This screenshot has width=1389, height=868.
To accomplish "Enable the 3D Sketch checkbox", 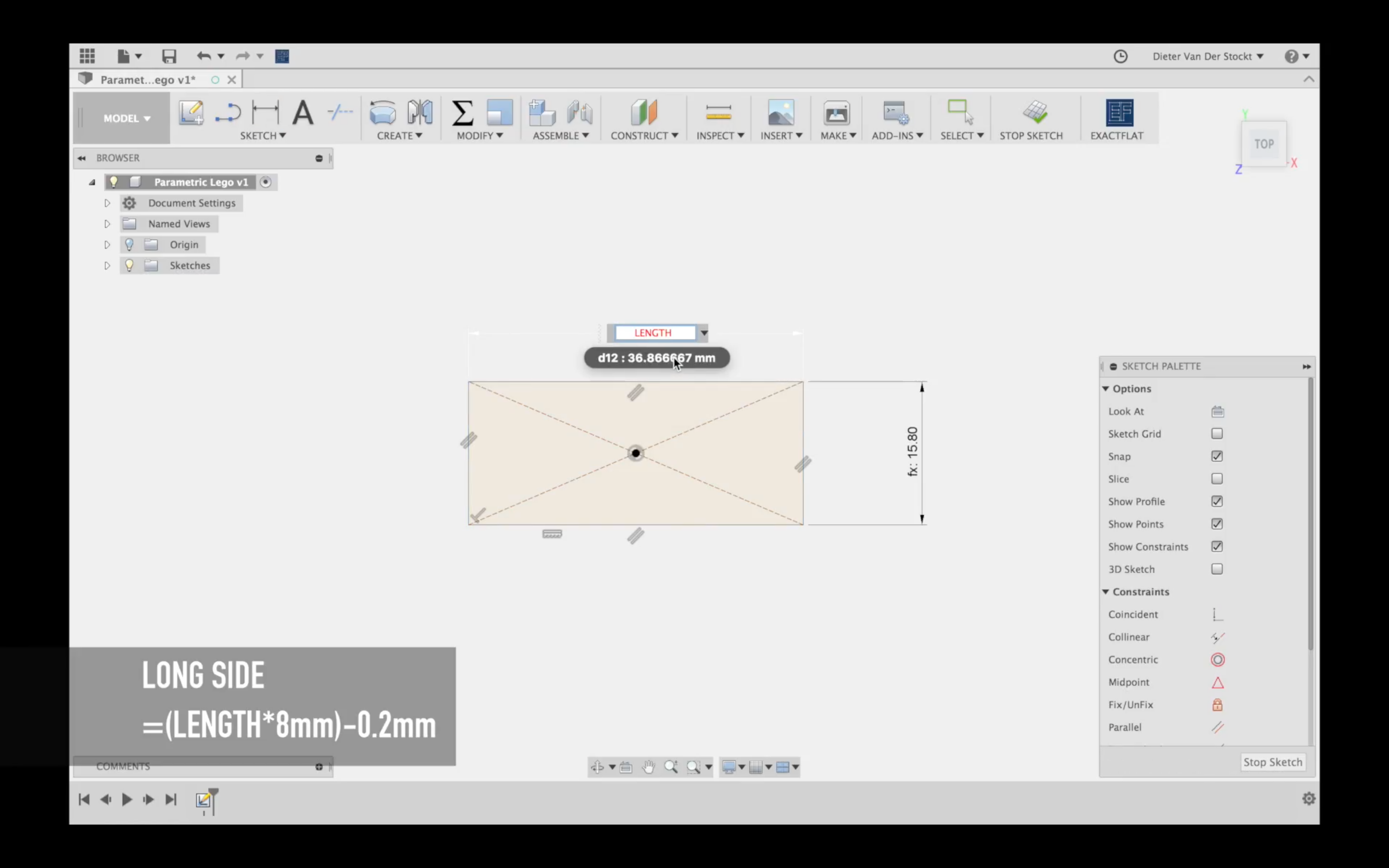I will click(x=1217, y=569).
